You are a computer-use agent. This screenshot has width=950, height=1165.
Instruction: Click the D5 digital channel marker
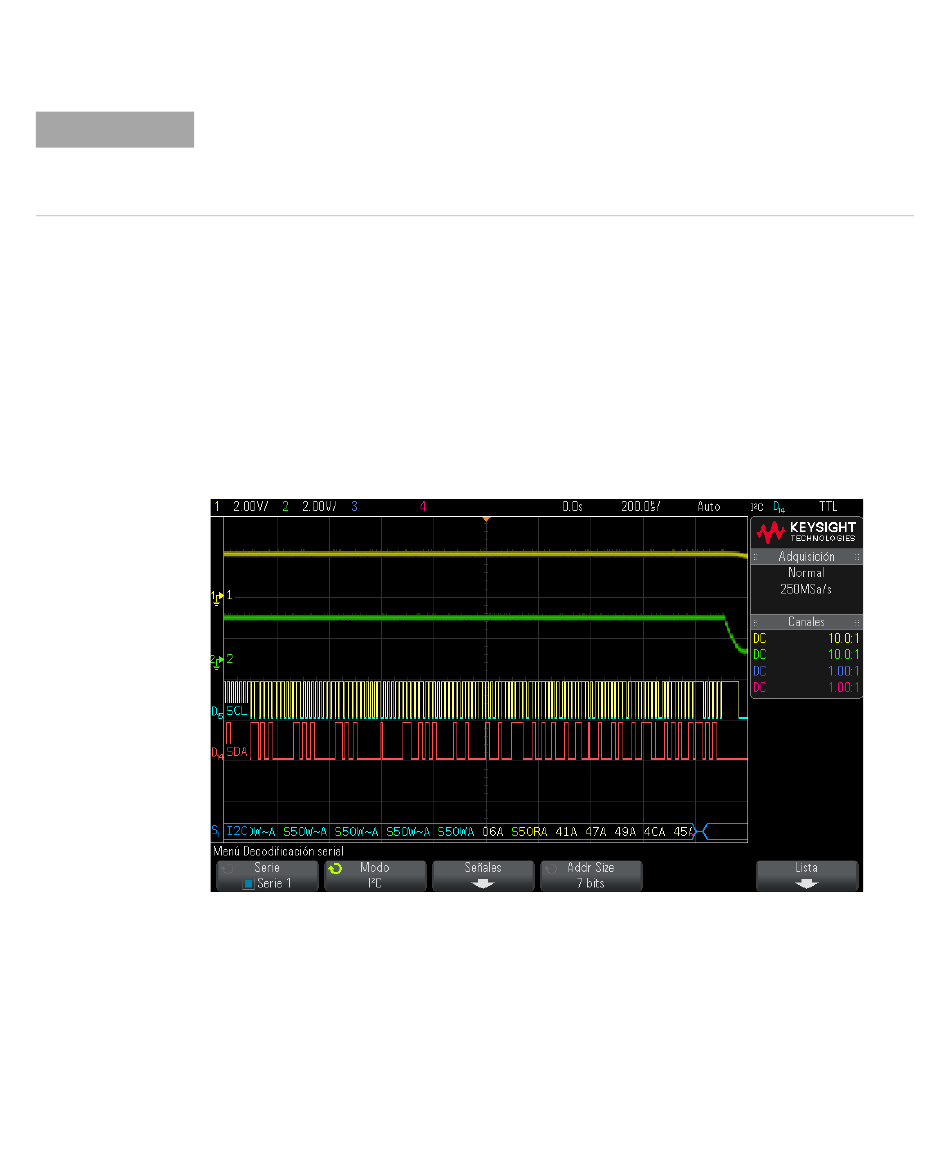[x=217, y=713]
